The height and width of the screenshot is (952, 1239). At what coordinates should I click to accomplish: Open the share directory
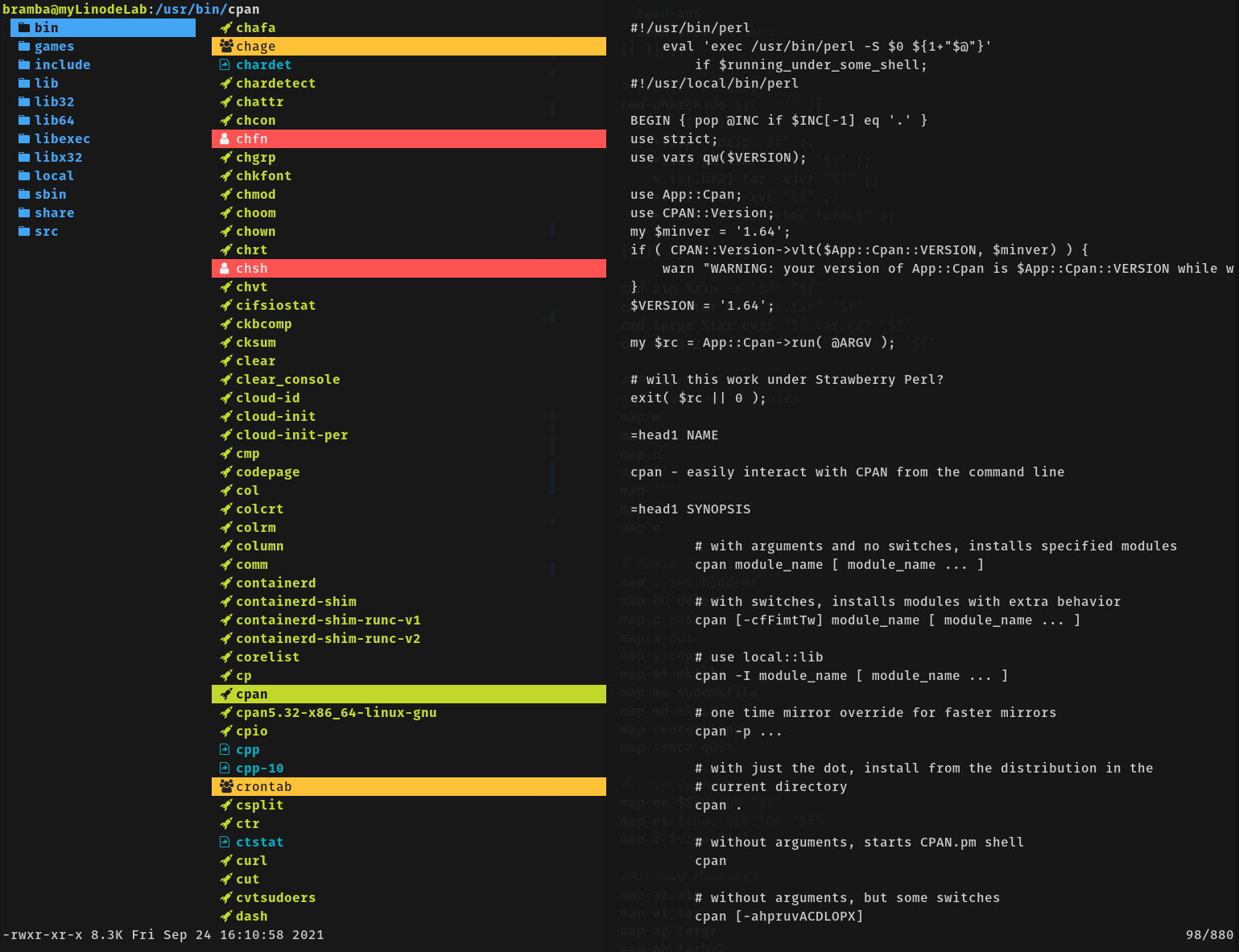[54, 213]
